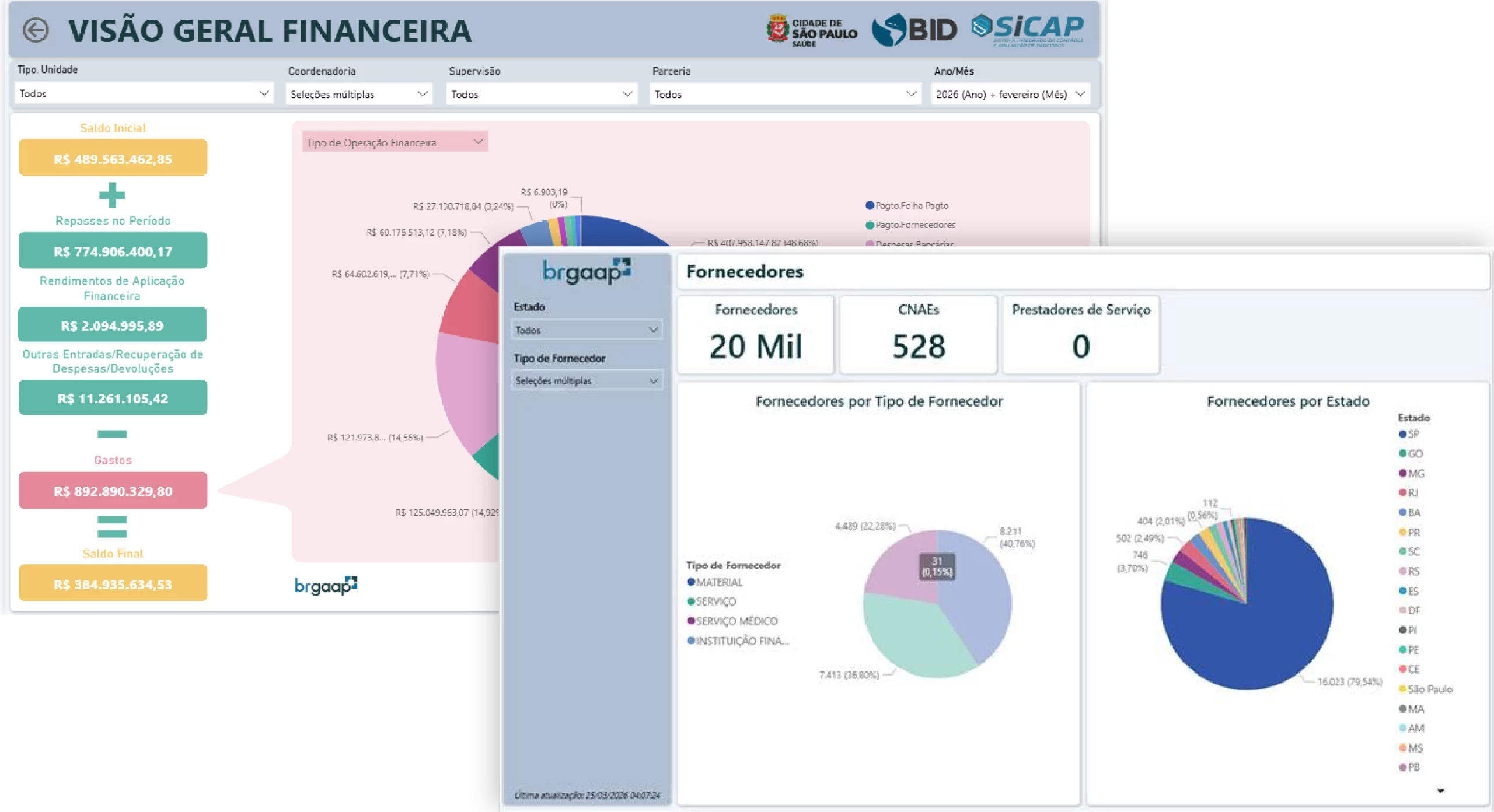Toggle Pagto.Fornecedores legend entry
1494x812 pixels.
point(914,225)
